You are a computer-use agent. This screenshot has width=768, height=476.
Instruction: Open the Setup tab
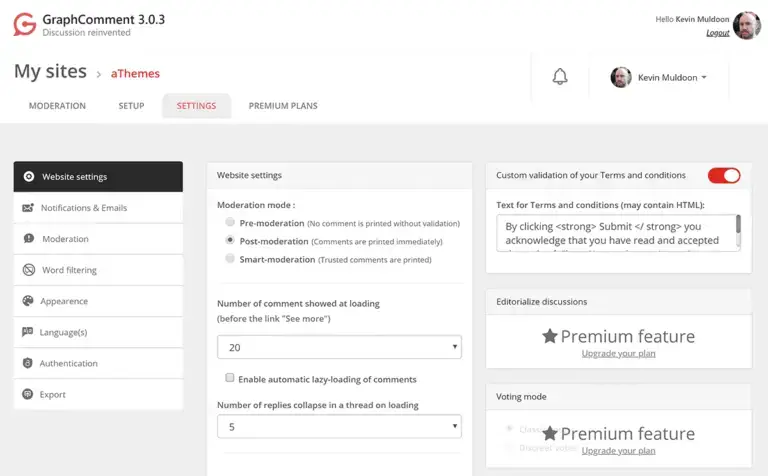point(131,106)
